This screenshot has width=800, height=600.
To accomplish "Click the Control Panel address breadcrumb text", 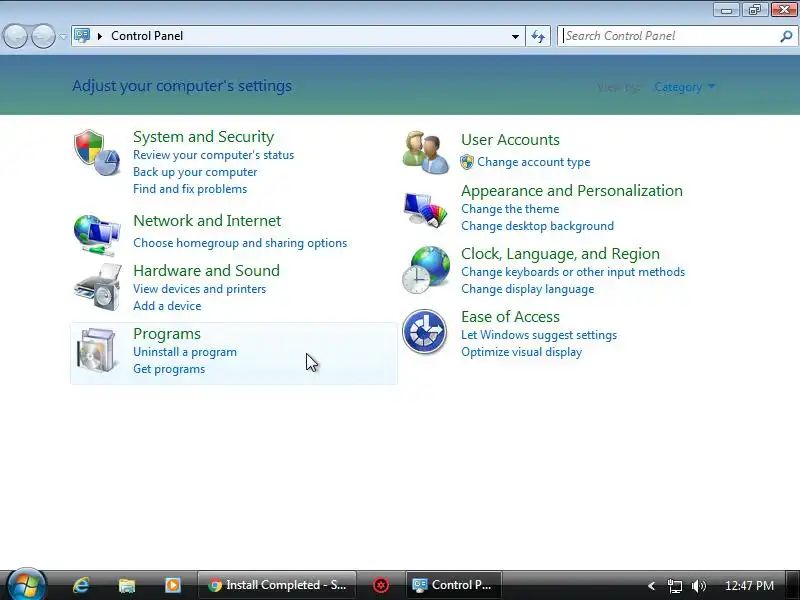I will point(147,36).
